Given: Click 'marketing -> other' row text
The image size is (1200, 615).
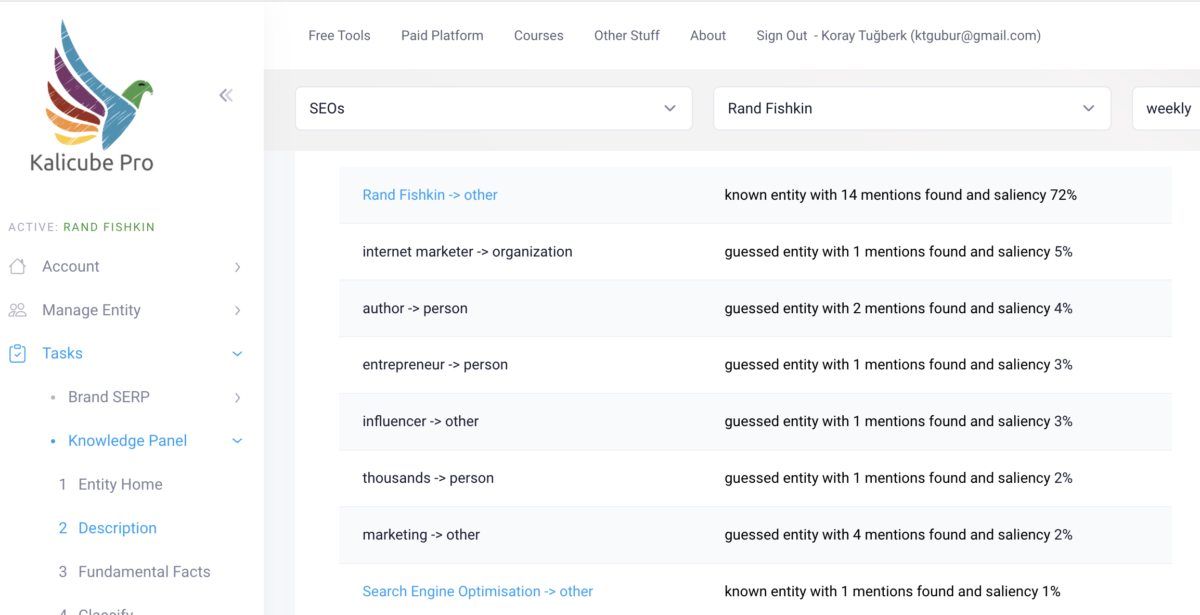Looking at the screenshot, I should point(421,535).
